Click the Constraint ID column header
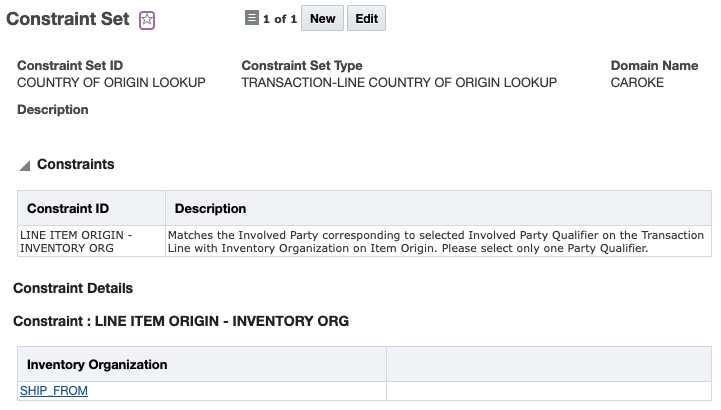Image resolution: width=721 pixels, height=410 pixels. [68, 209]
